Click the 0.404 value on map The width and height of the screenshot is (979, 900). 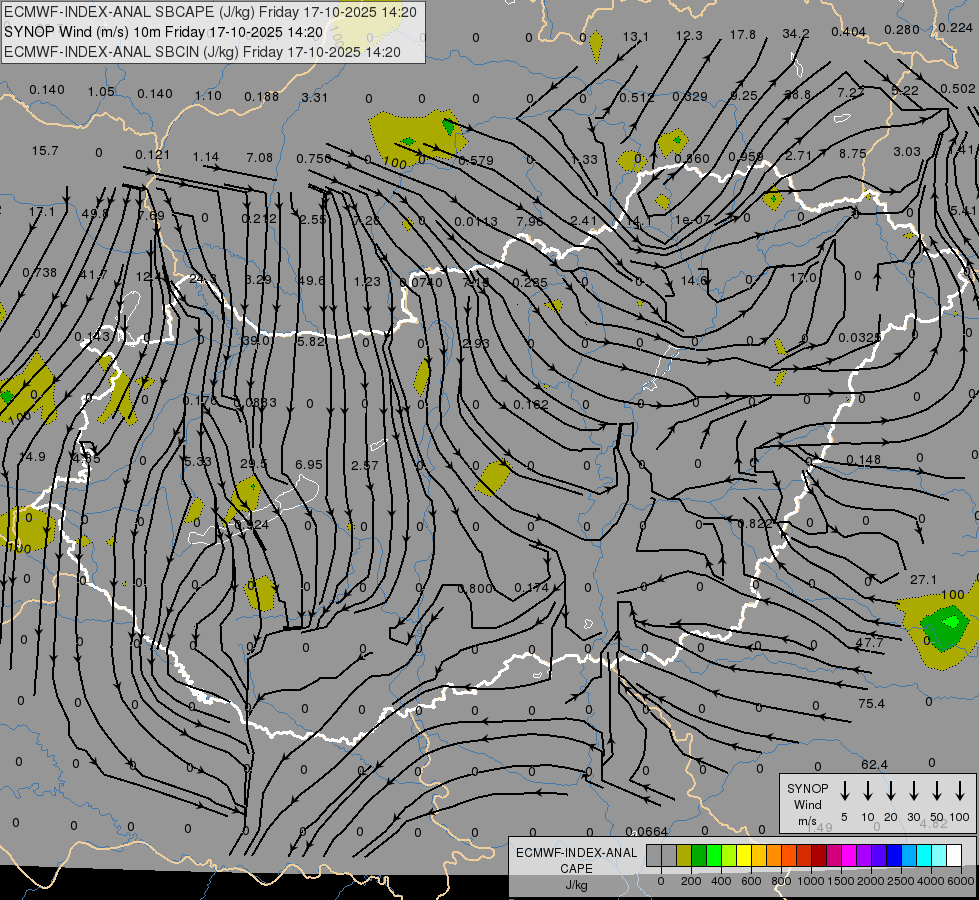click(x=849, y=31)
